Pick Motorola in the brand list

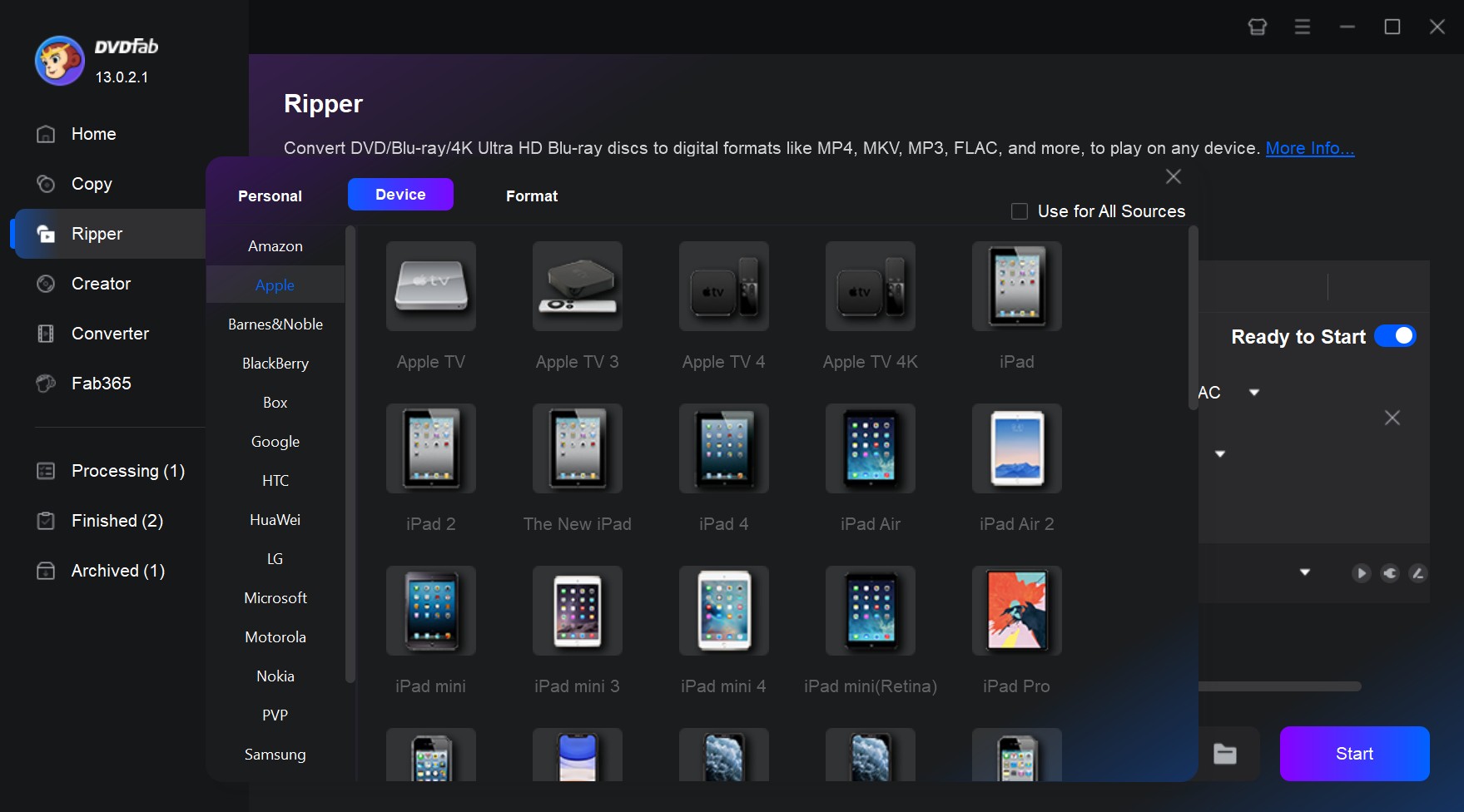pos(275,637)
